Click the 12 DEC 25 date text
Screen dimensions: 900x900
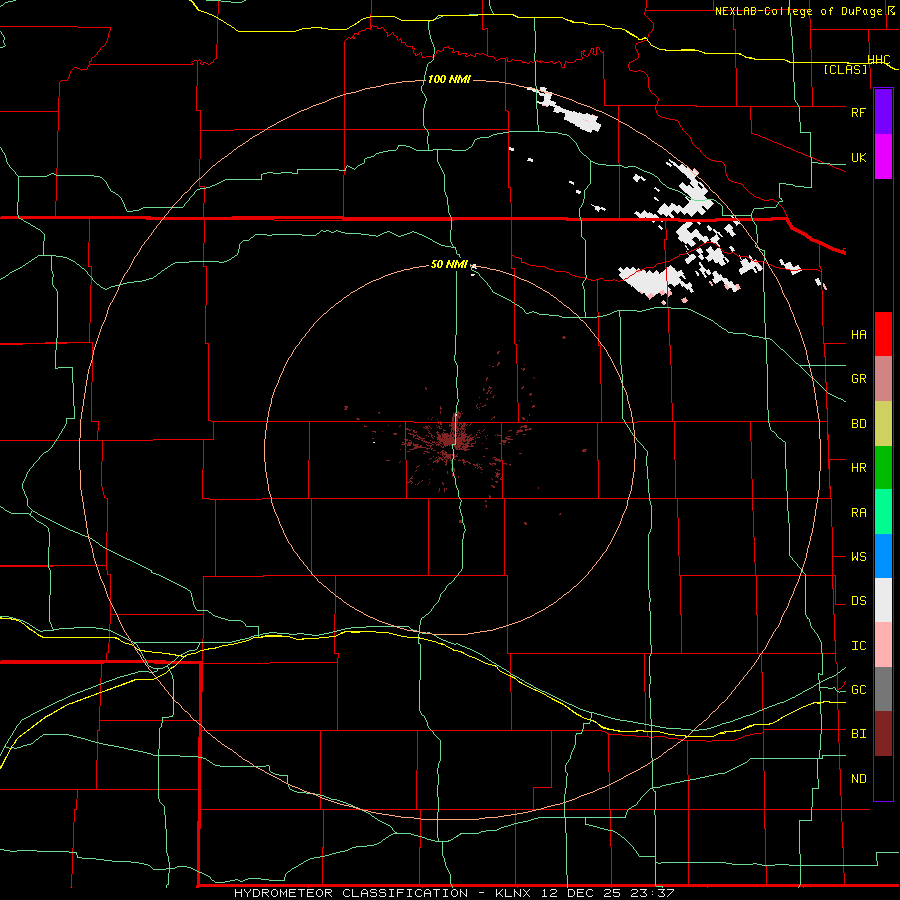point(583,893)
